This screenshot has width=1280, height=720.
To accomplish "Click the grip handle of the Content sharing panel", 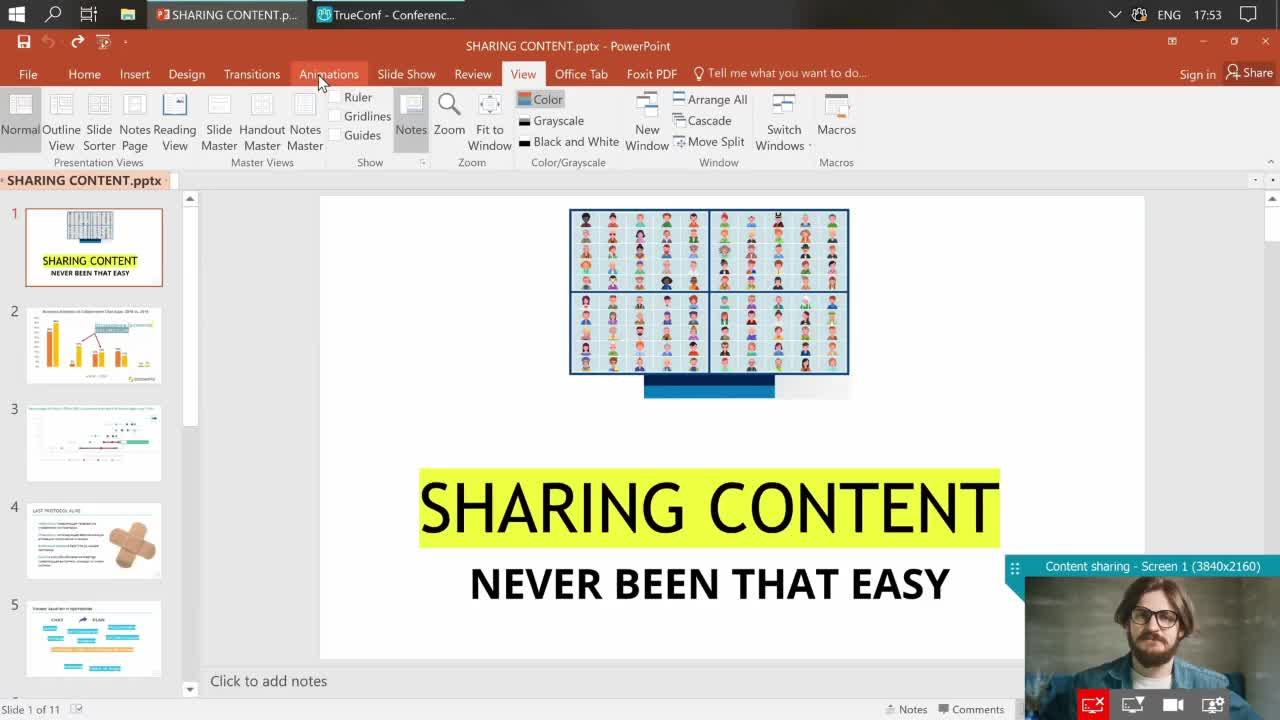I will pyautogui.click(x=1015, y=568).
